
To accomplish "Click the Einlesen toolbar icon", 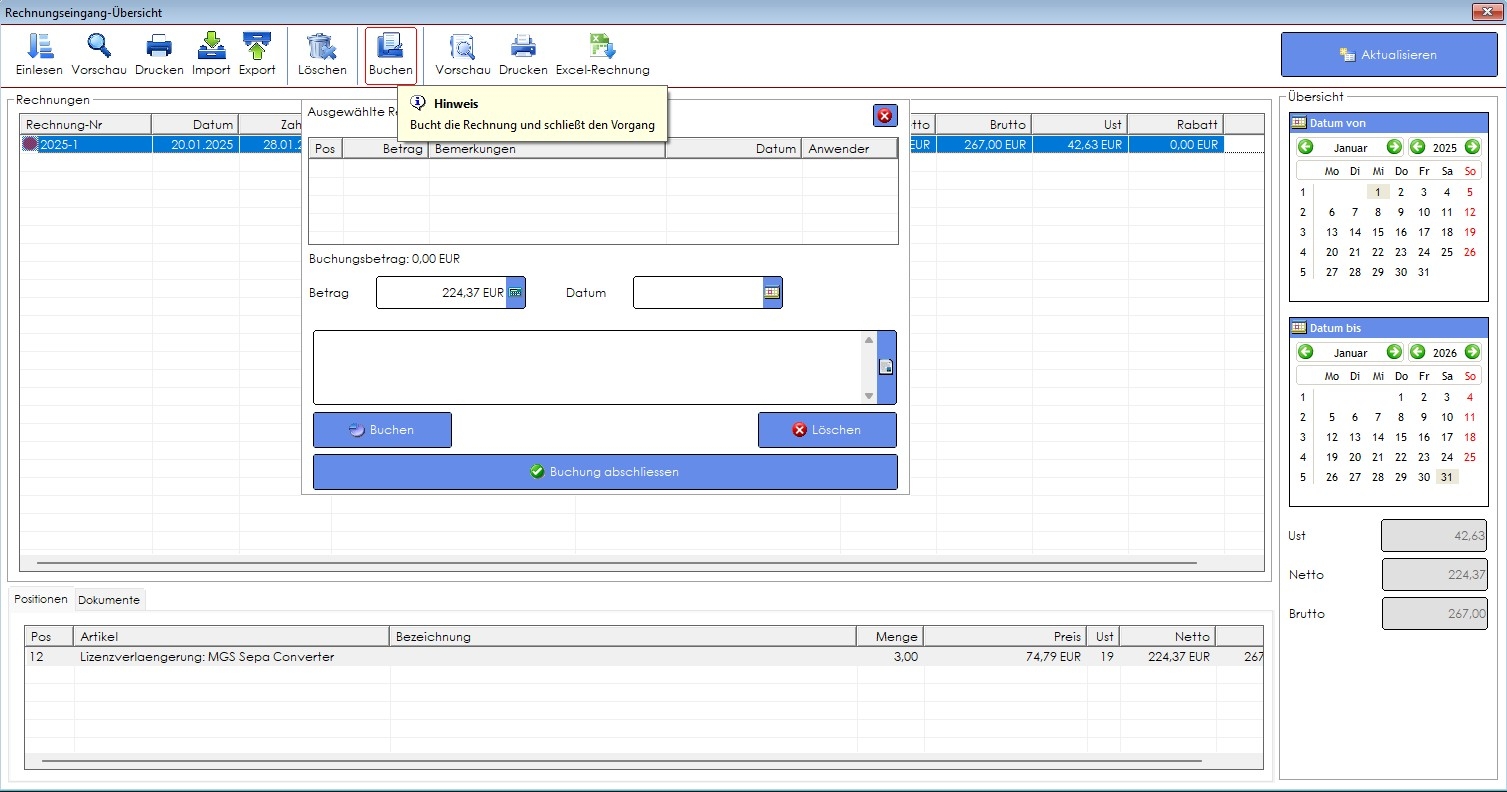I will [39, 55].
